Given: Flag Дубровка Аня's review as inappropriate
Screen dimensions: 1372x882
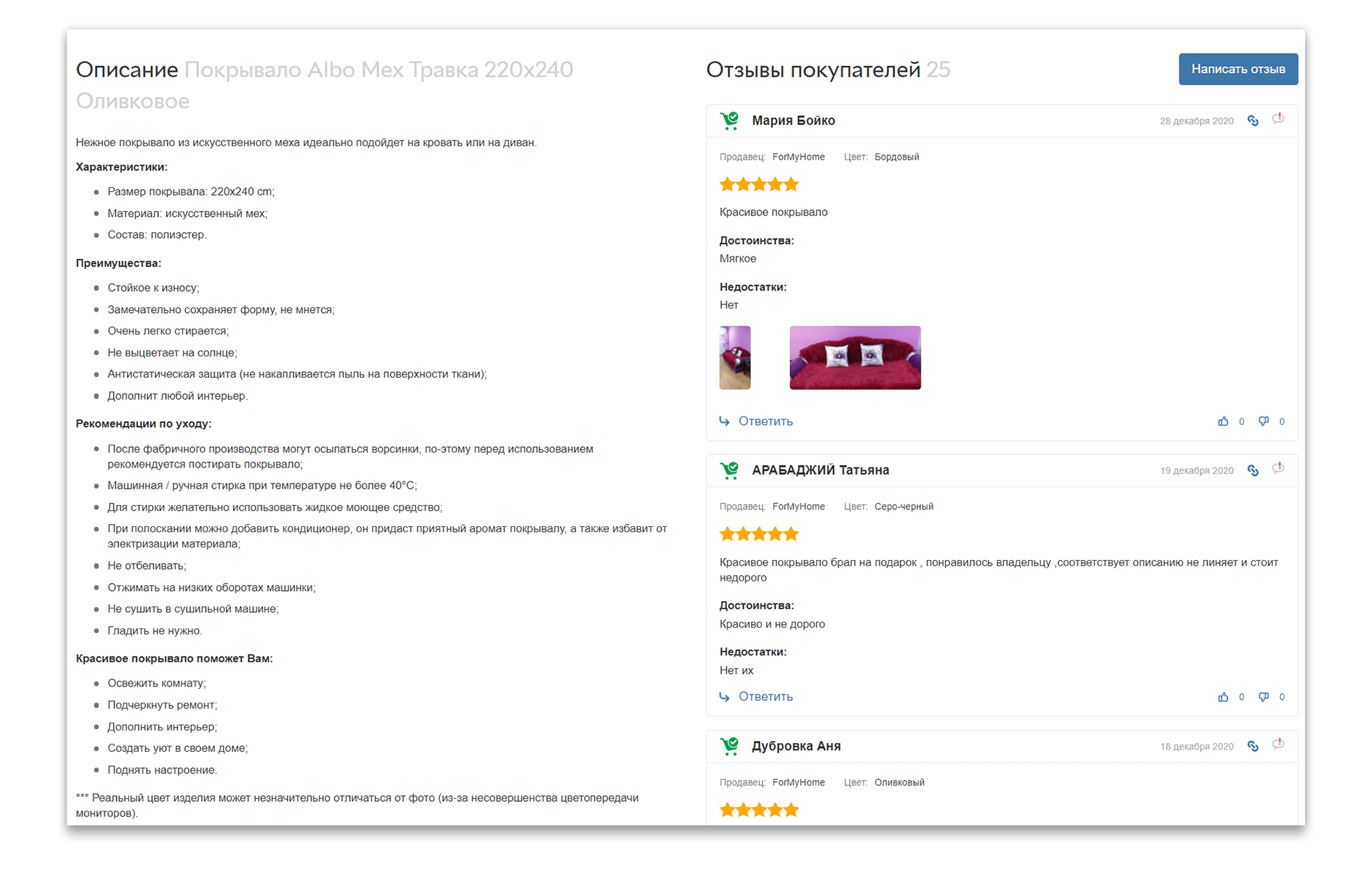Looking at the screenshot, I should pos(1278,744).
